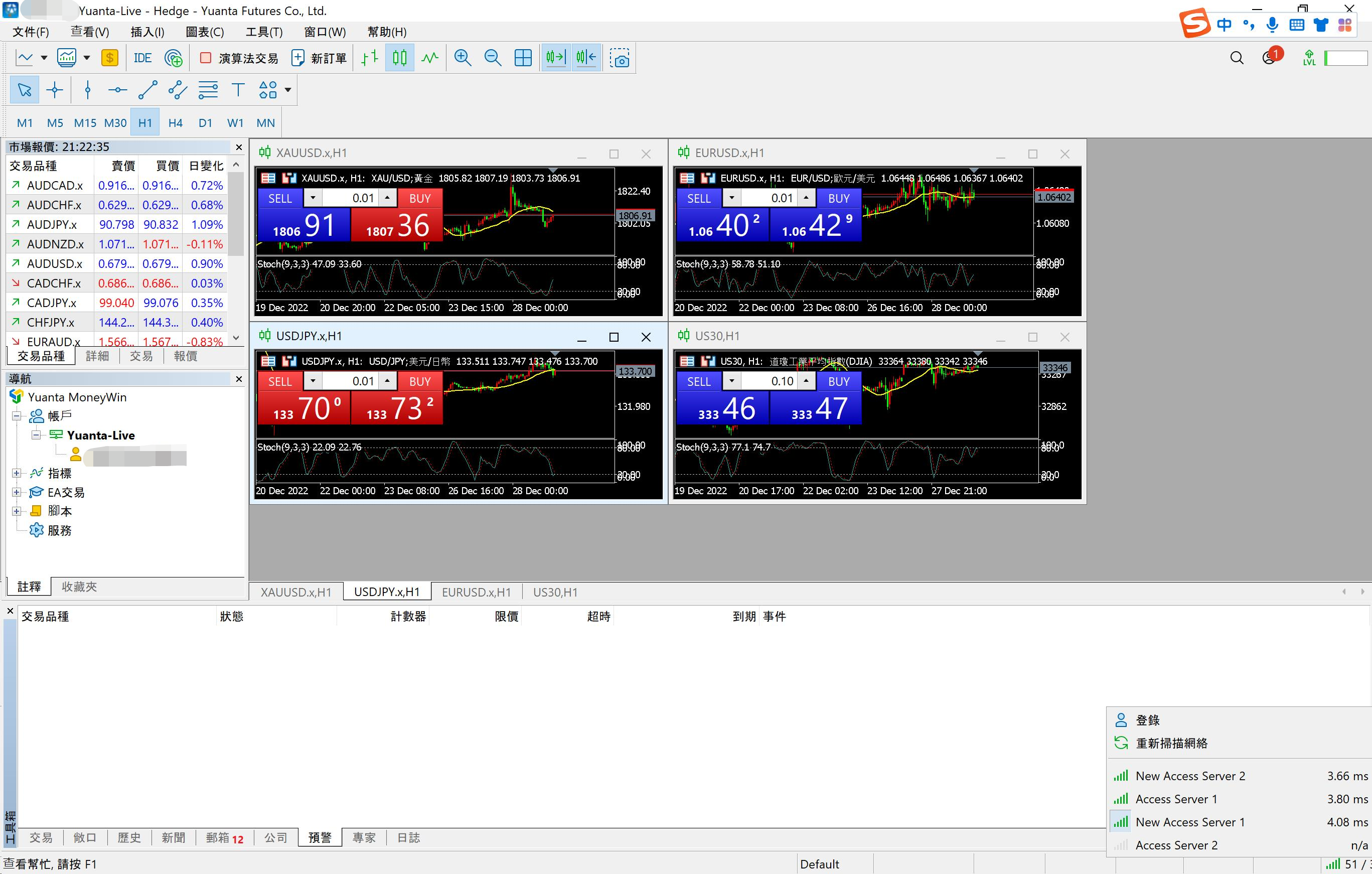
Task: Open the signals cloud icon with plus
Action: click(x=173, y=58)
